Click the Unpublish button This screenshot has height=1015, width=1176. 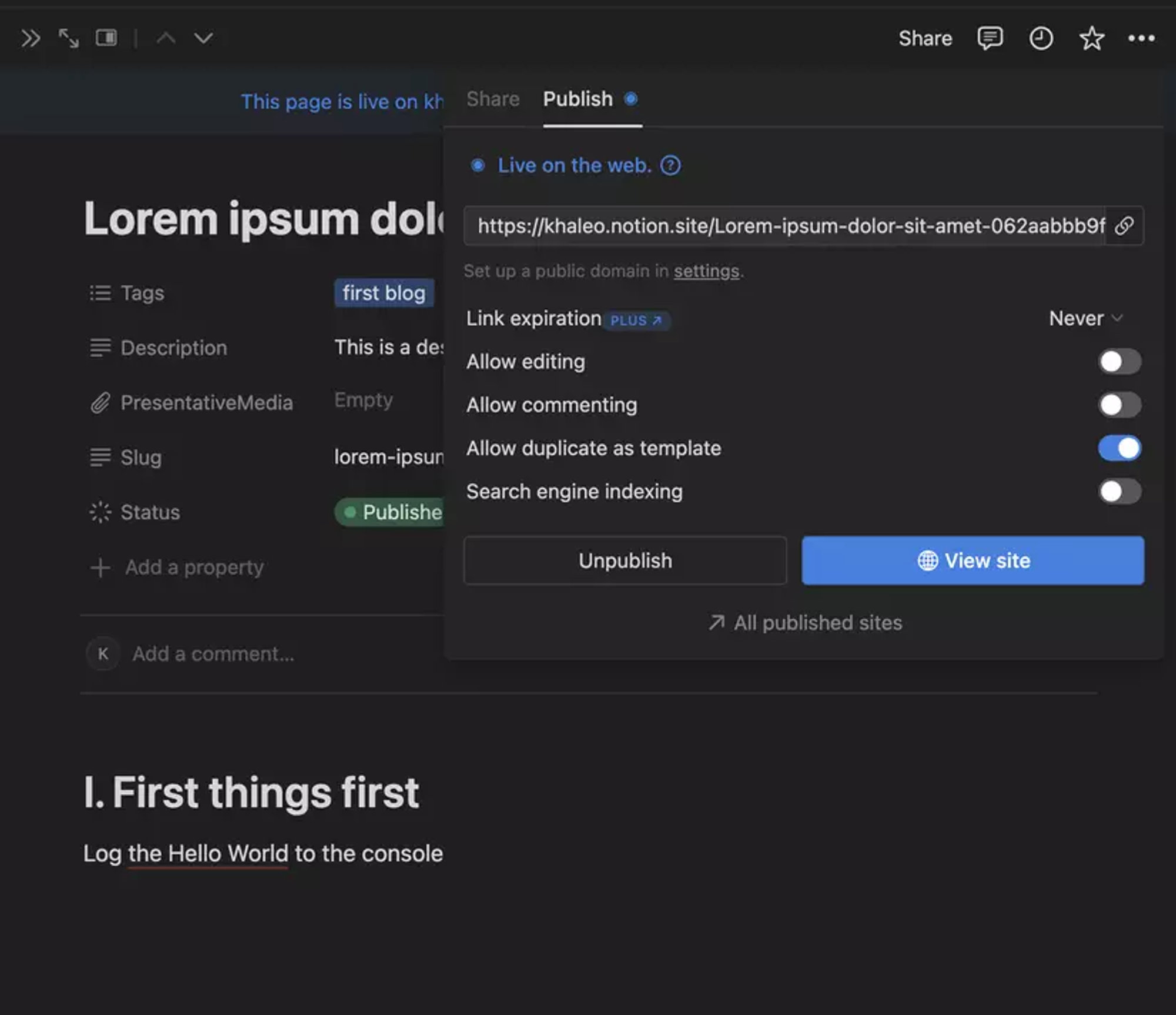tap(625, 560)
